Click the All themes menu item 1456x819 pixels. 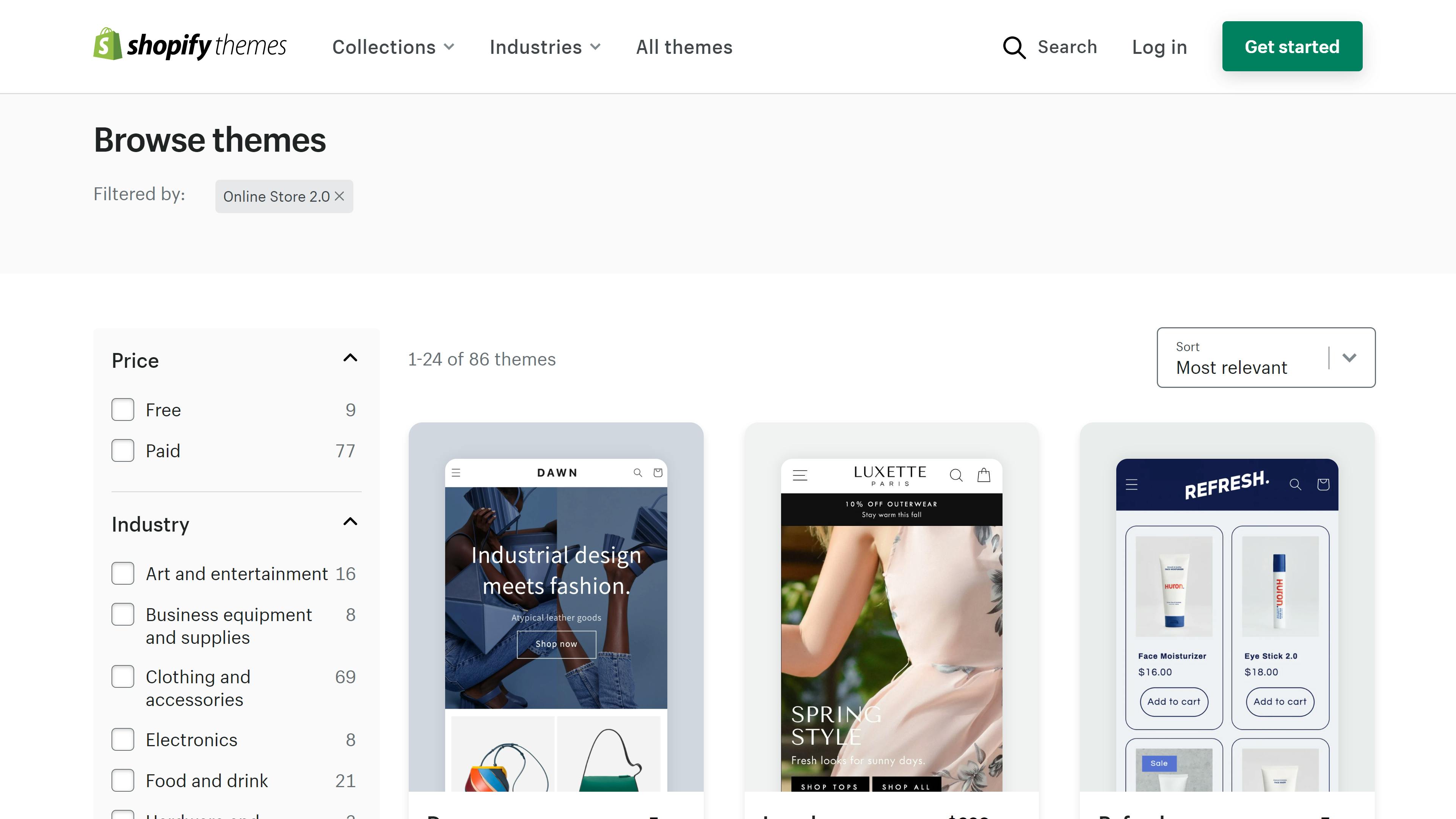684,46
